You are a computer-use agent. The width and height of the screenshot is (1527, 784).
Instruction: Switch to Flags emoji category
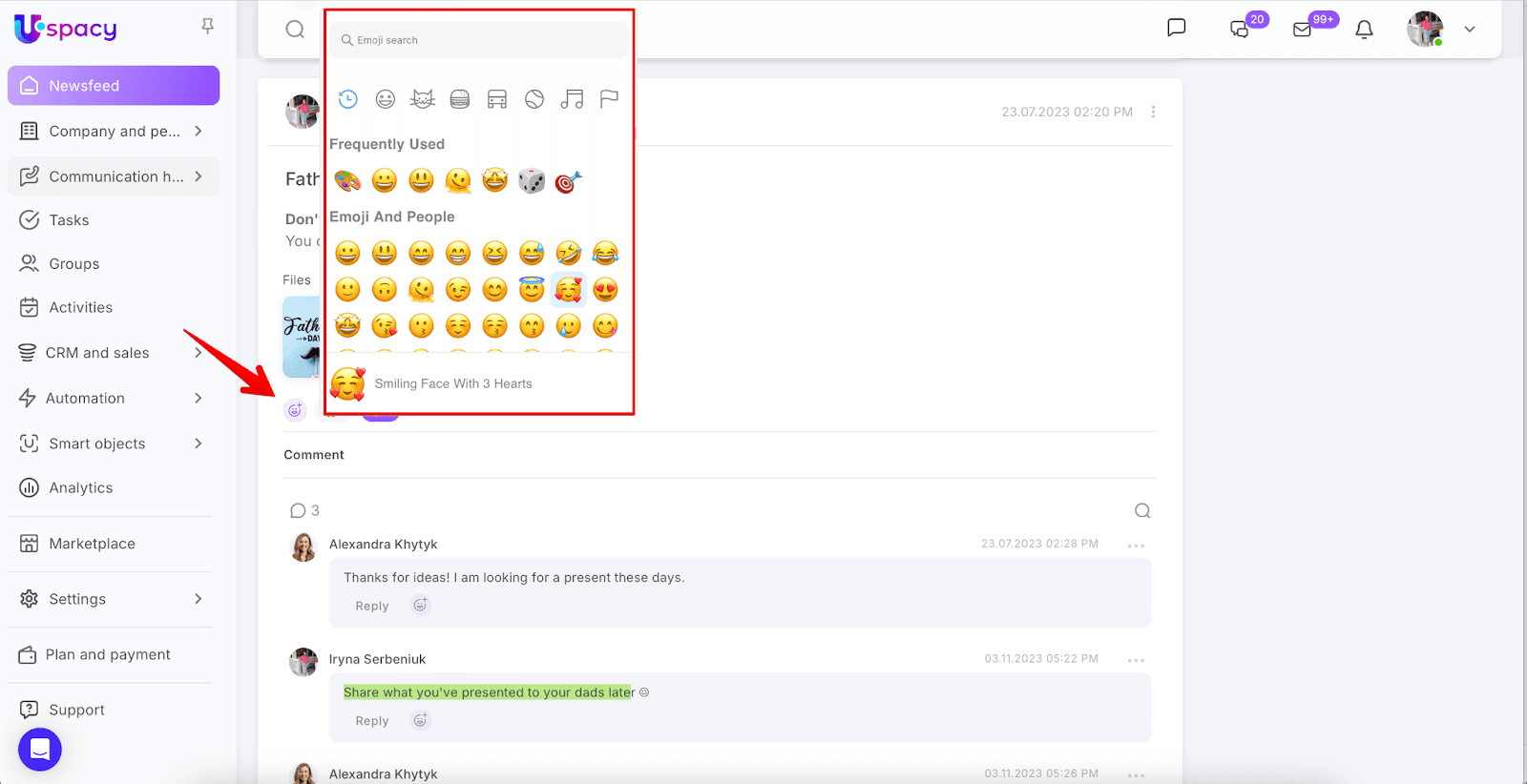[609, 99]
